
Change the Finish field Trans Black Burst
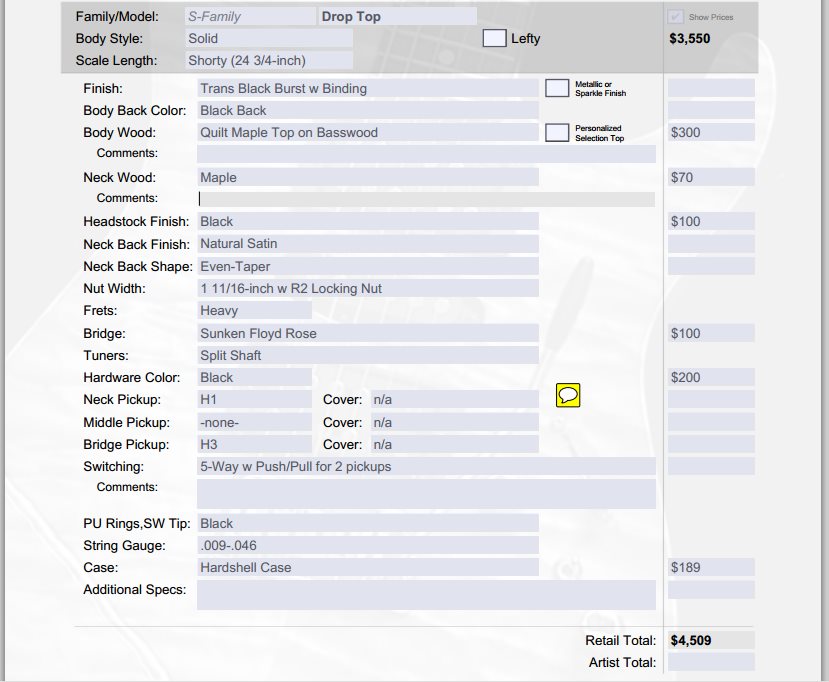pos(367,88)
